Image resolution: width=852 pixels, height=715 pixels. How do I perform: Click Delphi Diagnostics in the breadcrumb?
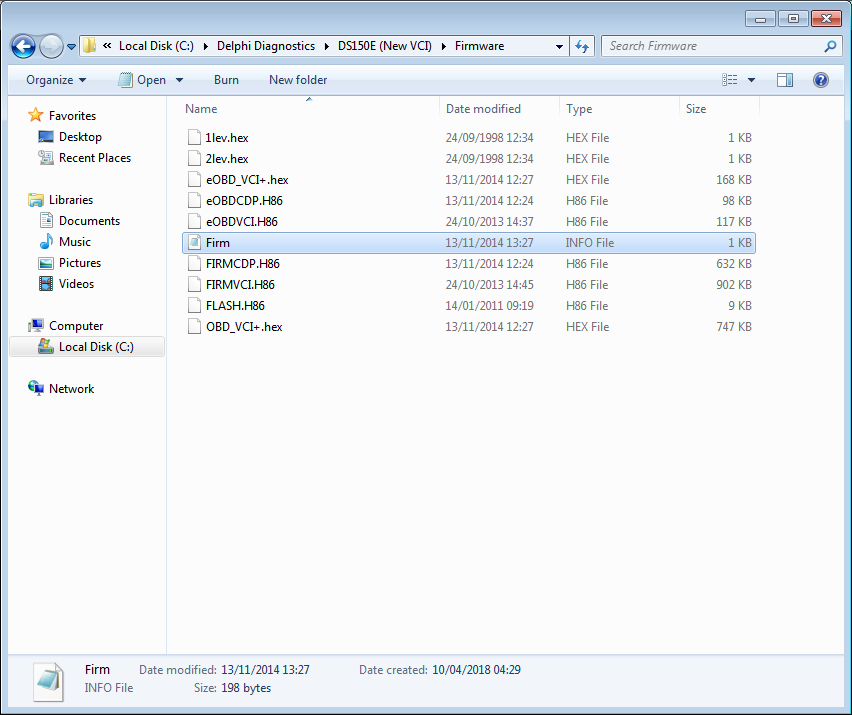pyautogui.click(x=266, y=46)
